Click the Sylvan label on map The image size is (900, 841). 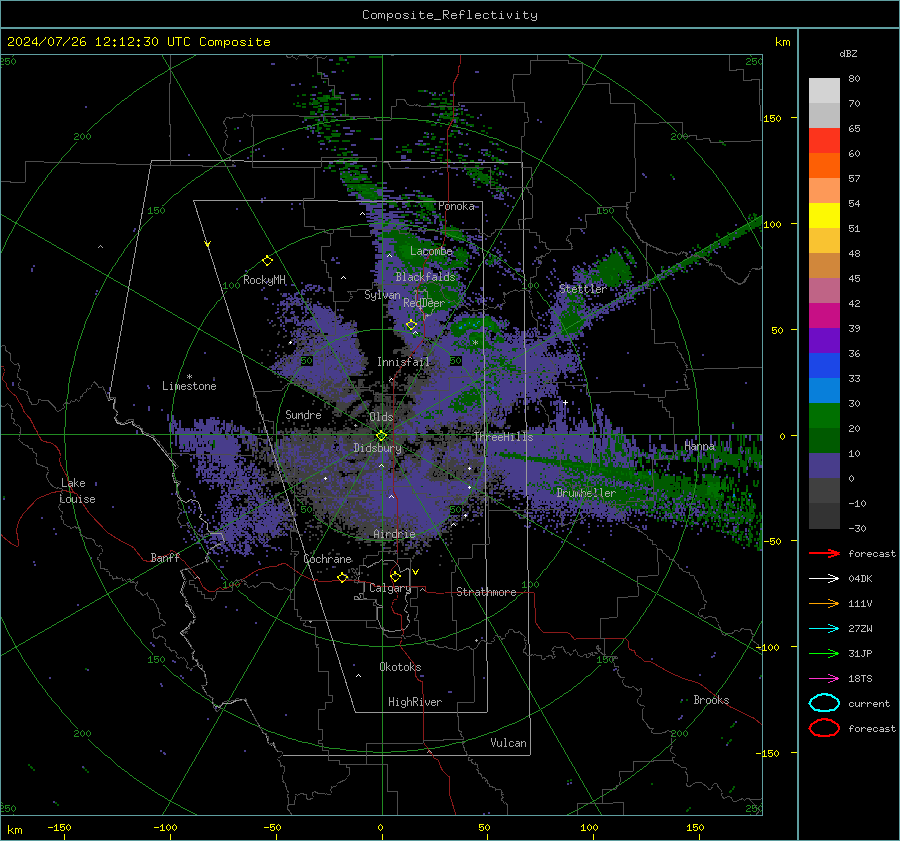pos(382,295)
